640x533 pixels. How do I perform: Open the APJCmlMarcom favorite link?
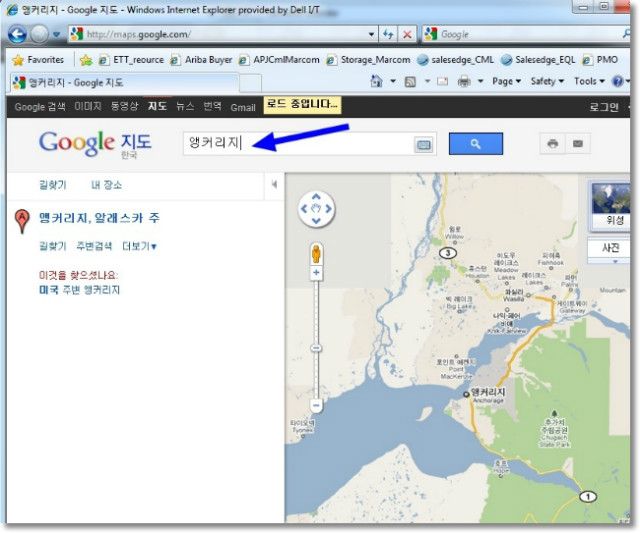click(x=279, y=60)
